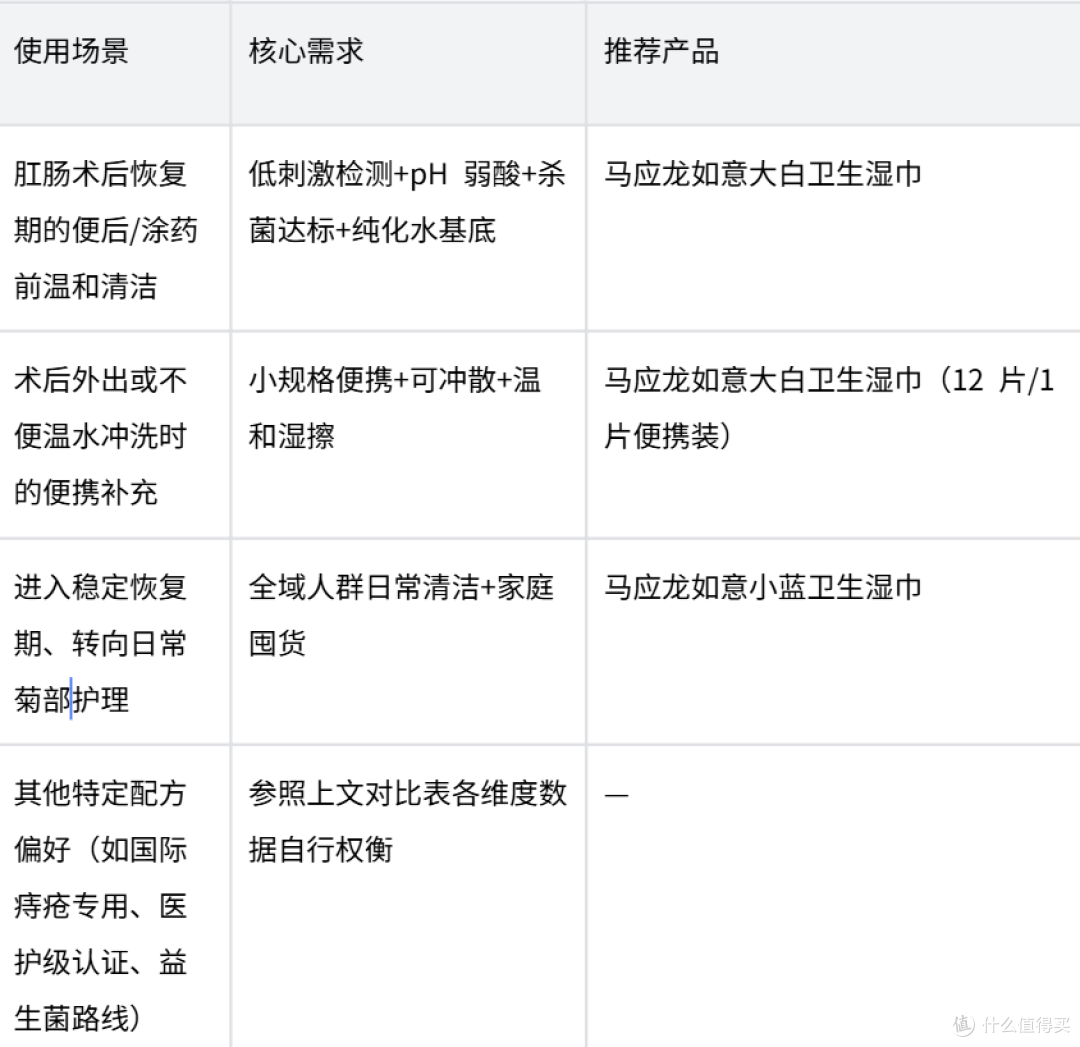
Task: Click the product cell mentioning 12 片/1 片便携装
Action: [x=833, y=435]
